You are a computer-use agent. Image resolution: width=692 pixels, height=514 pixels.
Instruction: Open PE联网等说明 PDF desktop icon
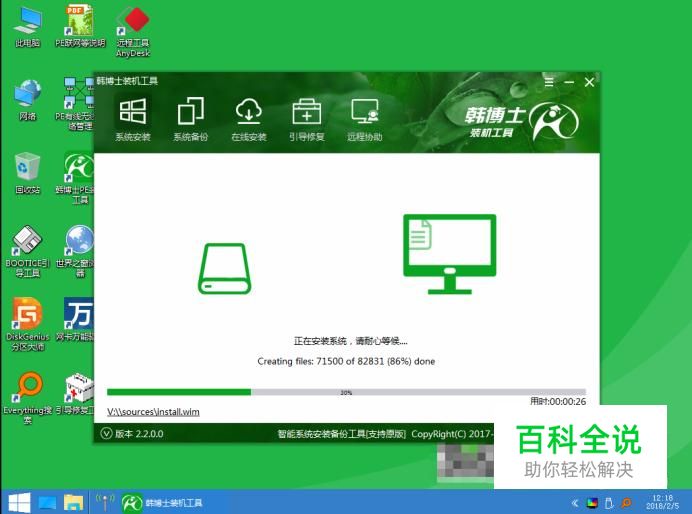point(80,26)
